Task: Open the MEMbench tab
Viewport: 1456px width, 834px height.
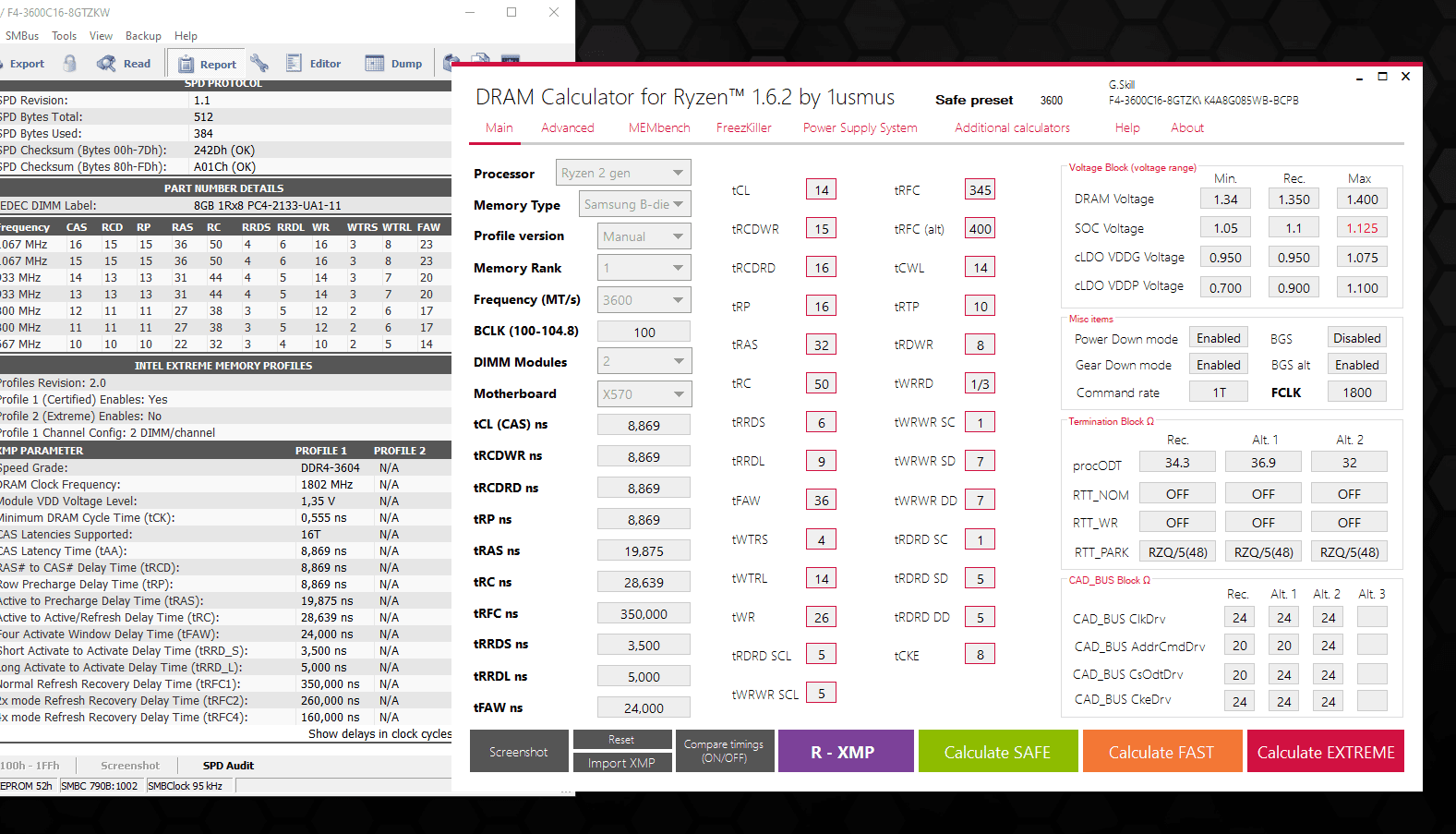Action: pos(659,127)
